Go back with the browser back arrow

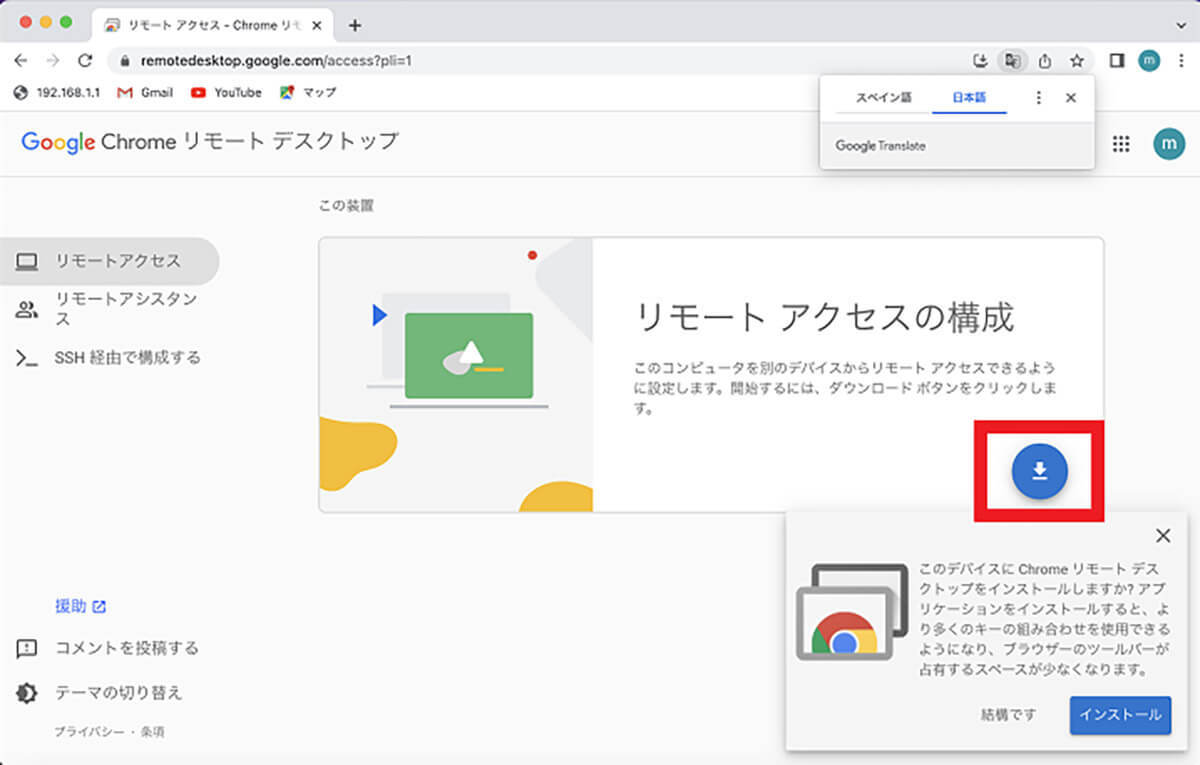21,60
